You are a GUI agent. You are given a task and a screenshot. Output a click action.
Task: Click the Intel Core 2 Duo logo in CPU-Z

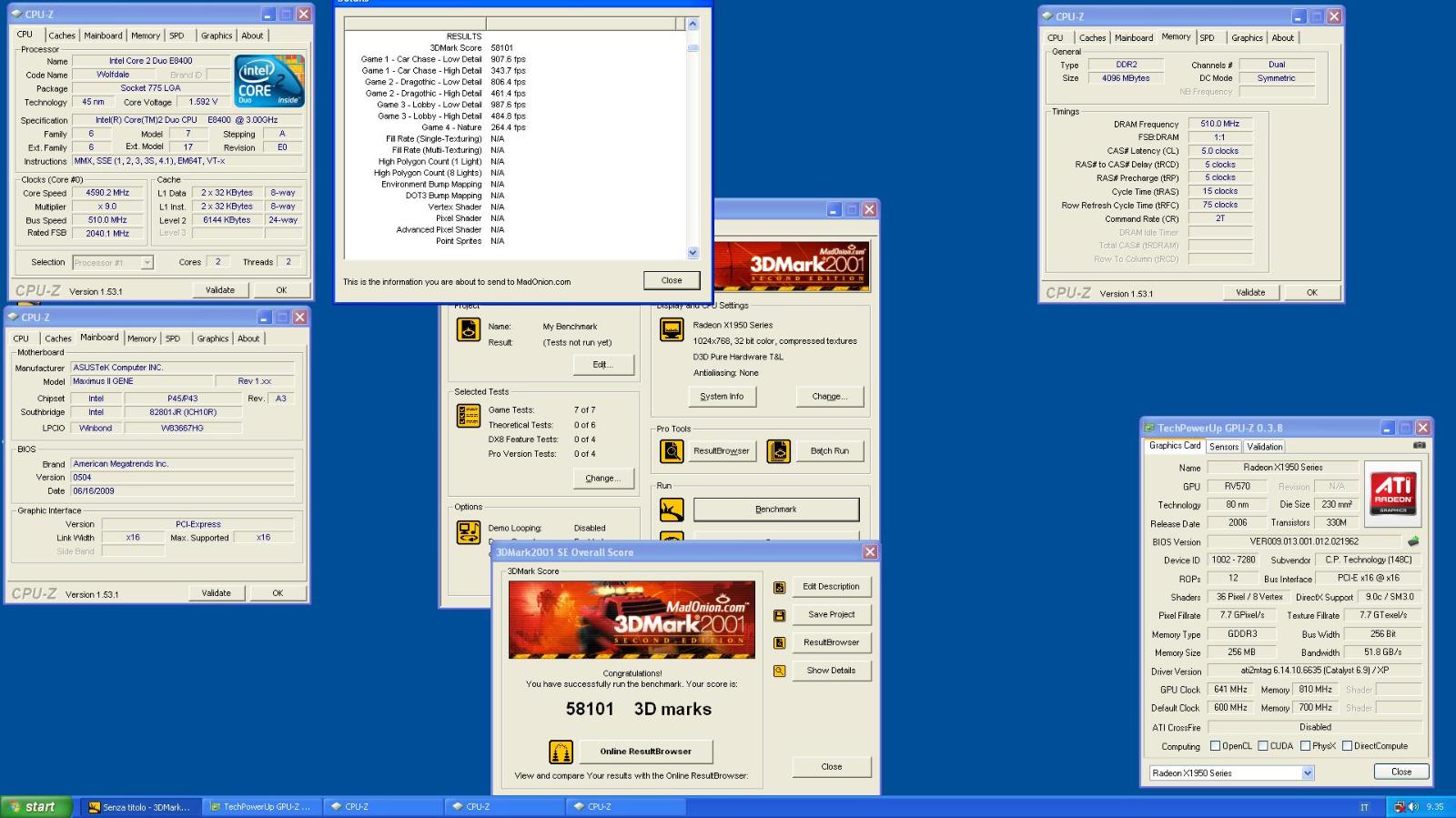tap(269, 81)
